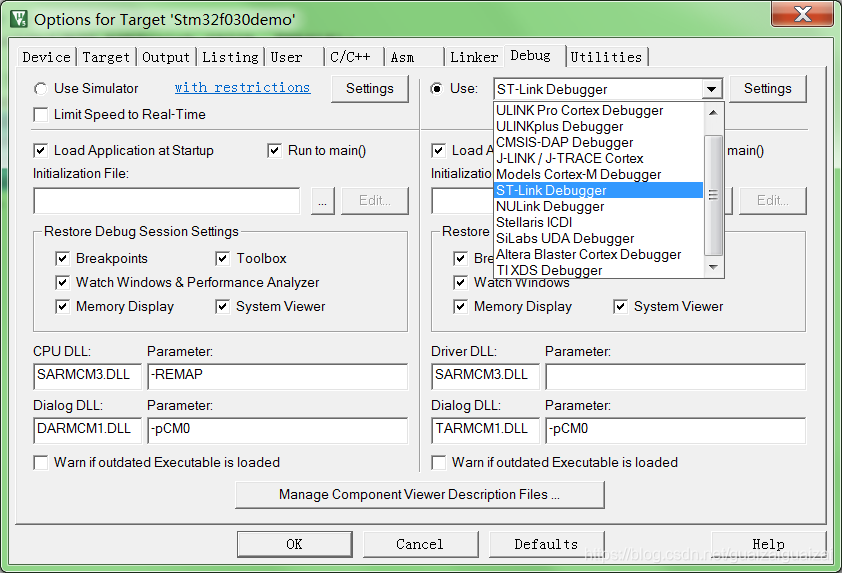
Task: Pick SiLabs UDA Debugger option
Action: (598, 238)
